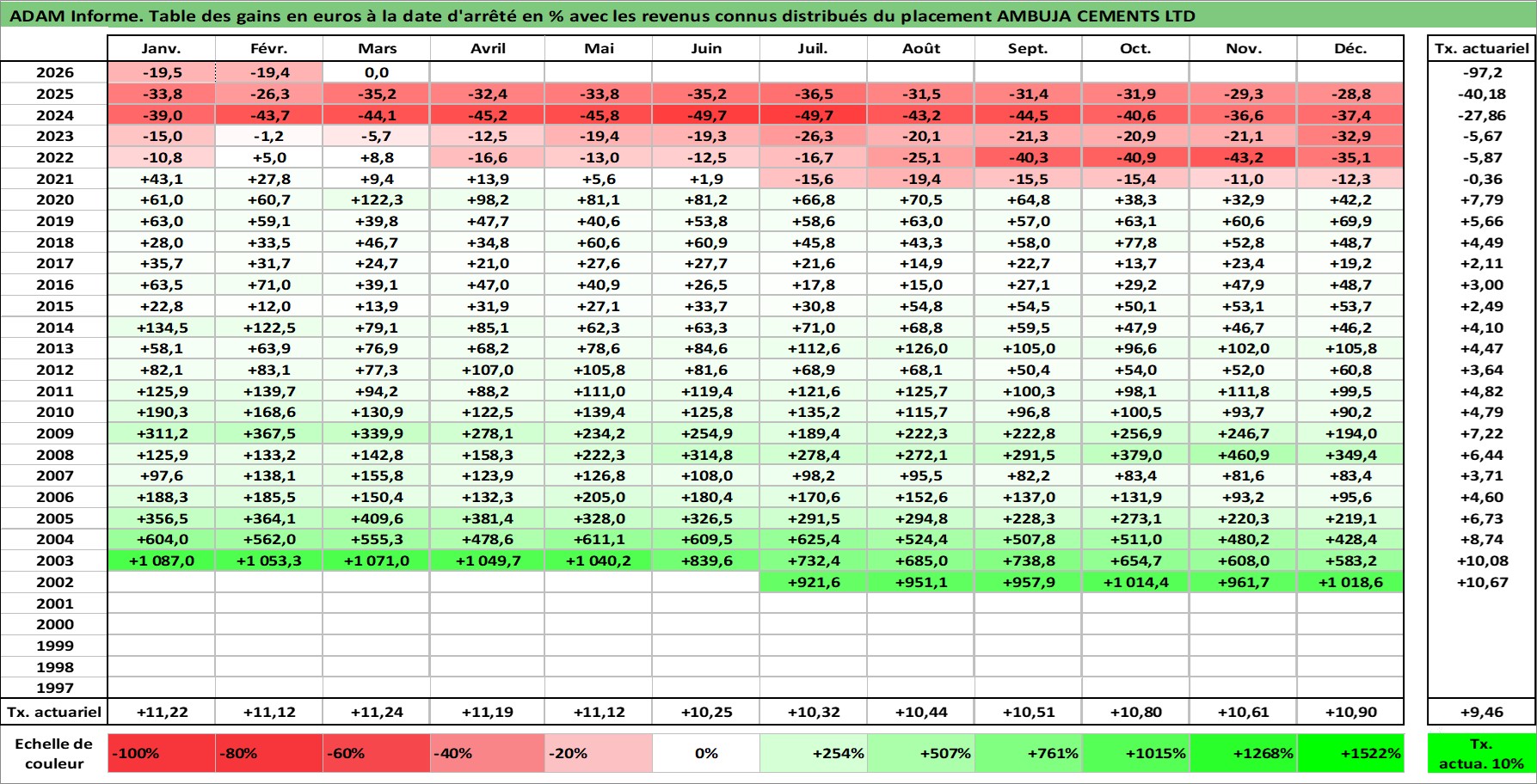Click the value +10,67 actuarial rate

pyautogui.click(x=1482, y=582)
